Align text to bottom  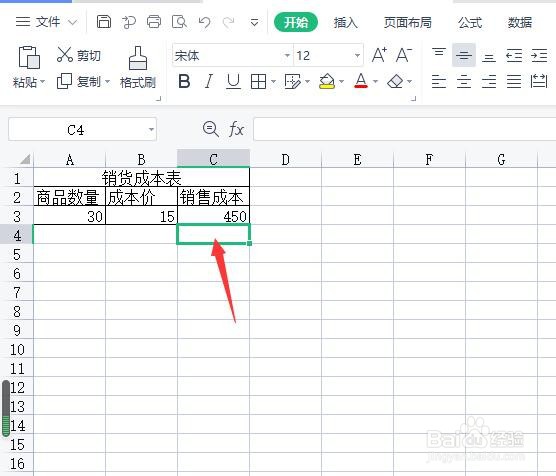(489, 57)
